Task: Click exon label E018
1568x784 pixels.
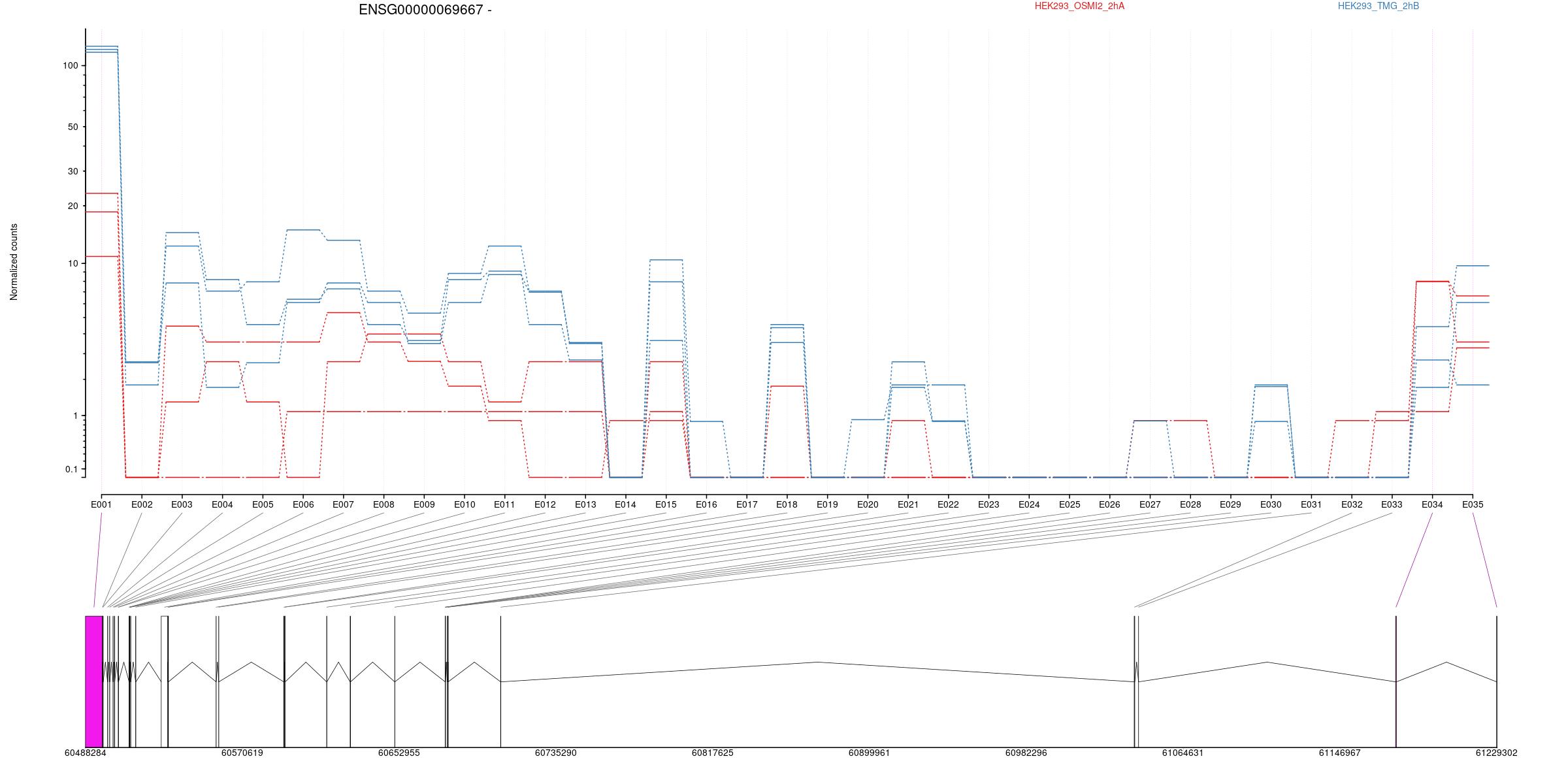Action: click(787, 504)
